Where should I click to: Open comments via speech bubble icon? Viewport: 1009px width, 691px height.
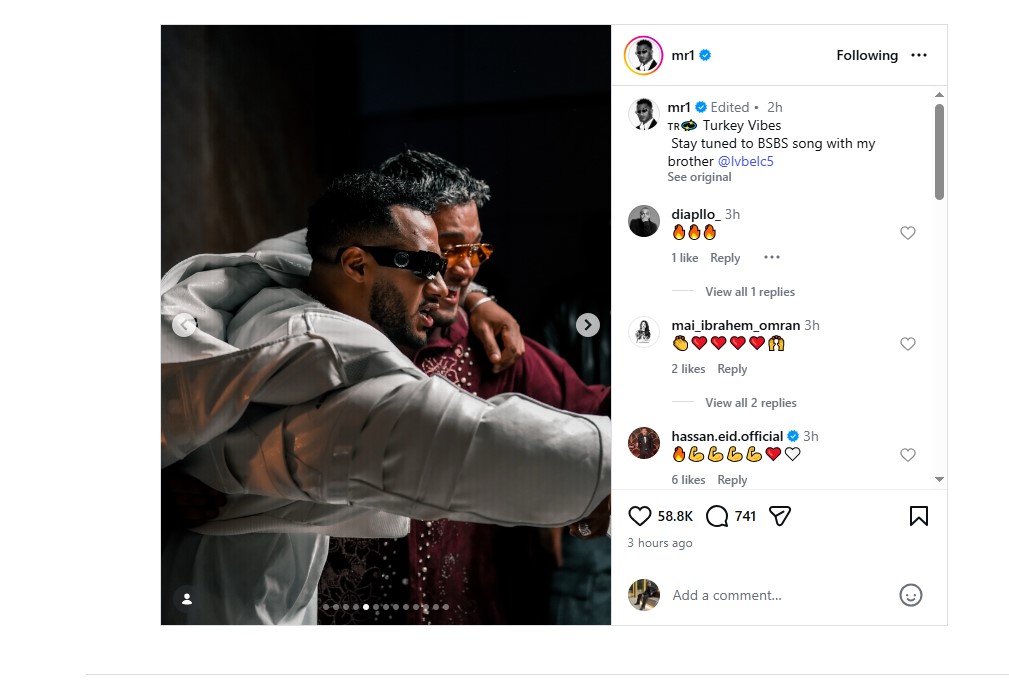point(717,516)
